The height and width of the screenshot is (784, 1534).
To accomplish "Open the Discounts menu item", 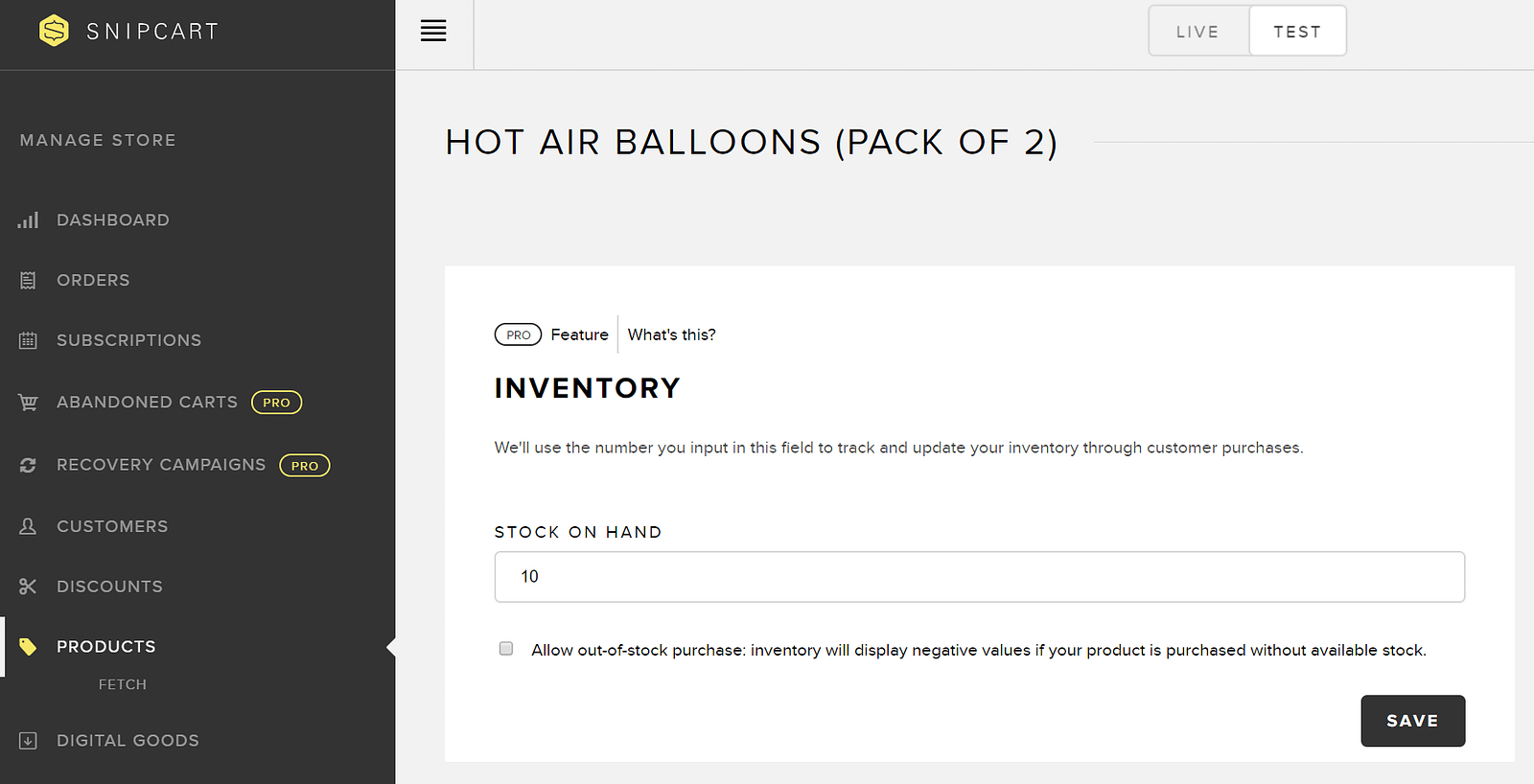I will [109, 587].
